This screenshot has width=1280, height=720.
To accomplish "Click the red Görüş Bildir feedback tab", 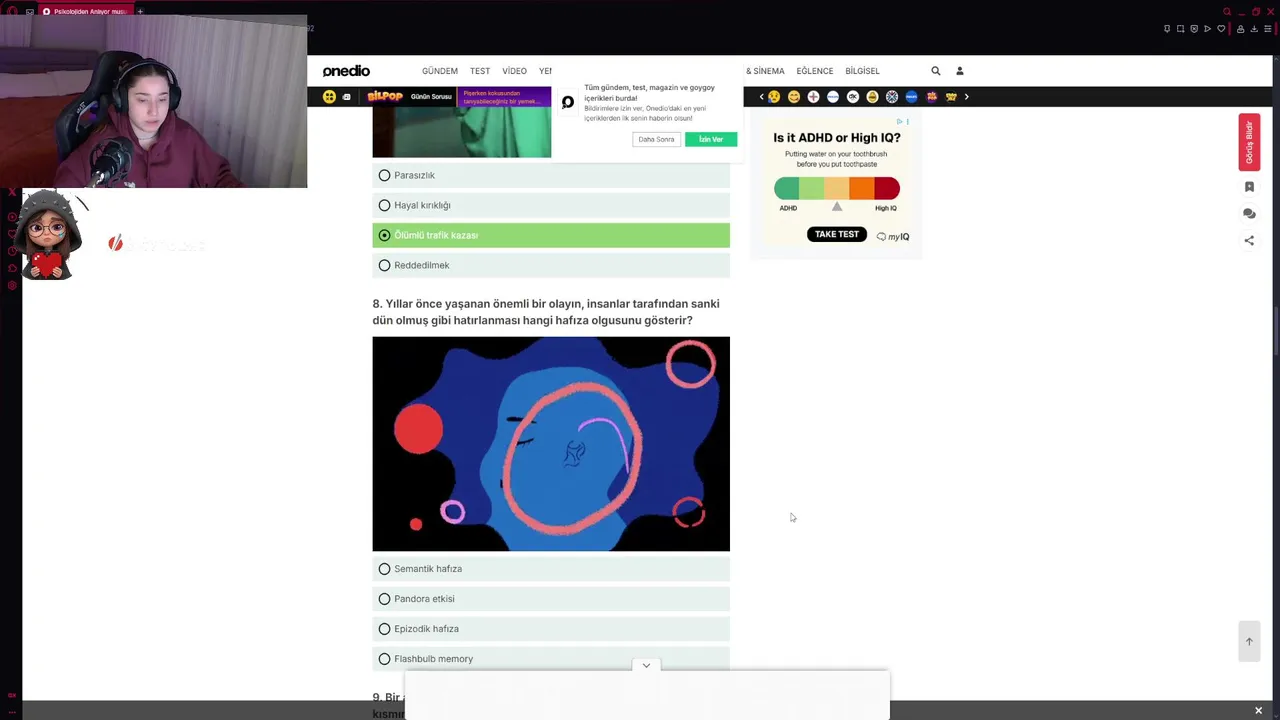I will 1249,142.
